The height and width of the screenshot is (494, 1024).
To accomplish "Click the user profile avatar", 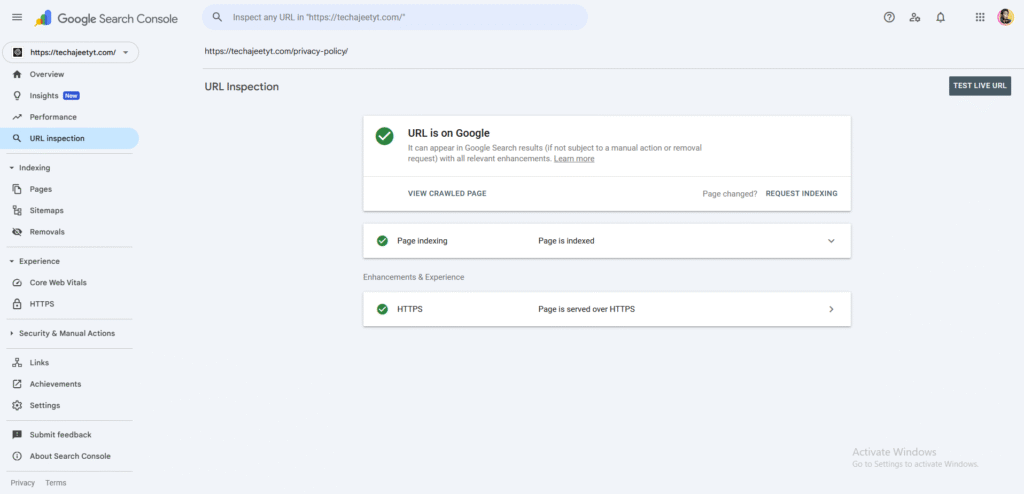I will 1005,17.
